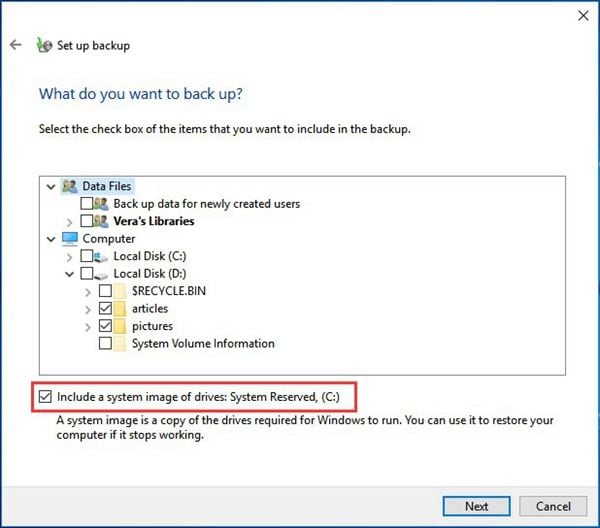Viewport: 600px width, 528px height.
Task: Click the articles folder icon
Action: [120, 309]
